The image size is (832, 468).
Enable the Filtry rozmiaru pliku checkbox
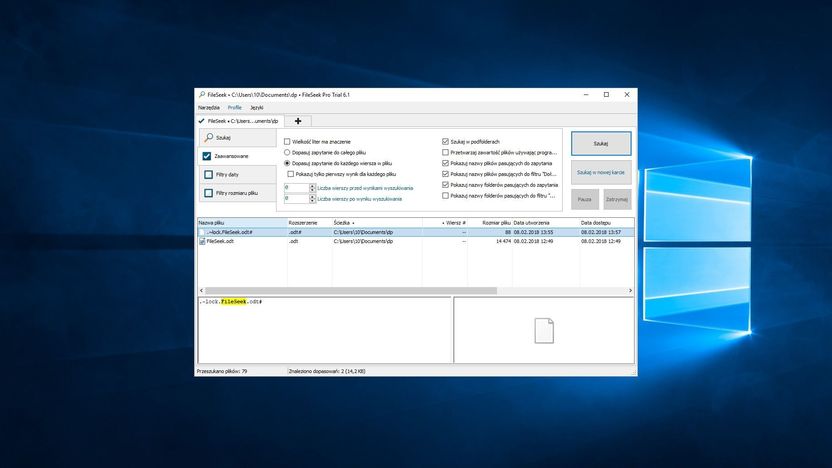tap(209, 193)
